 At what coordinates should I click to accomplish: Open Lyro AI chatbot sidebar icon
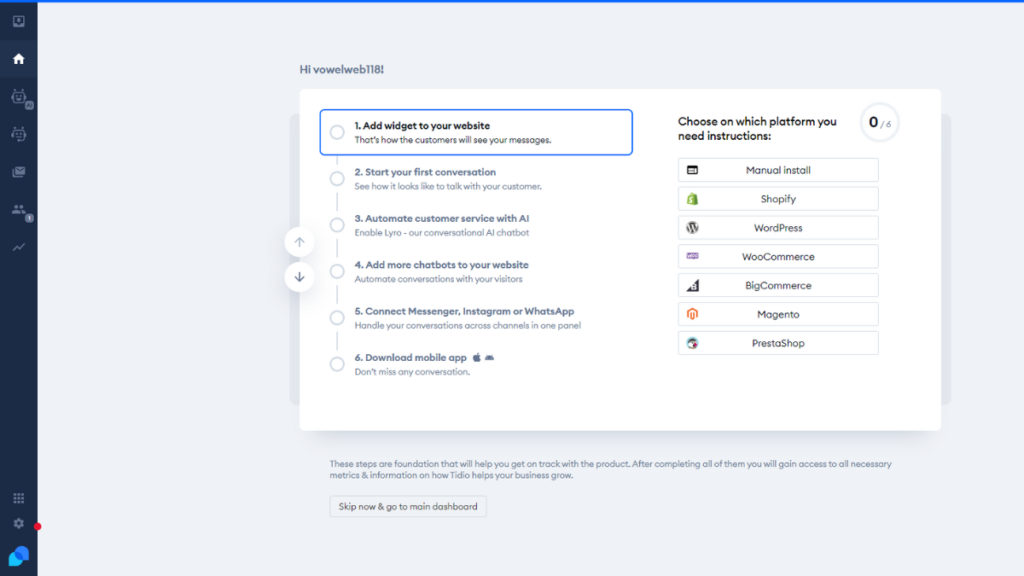coord(20,97)
